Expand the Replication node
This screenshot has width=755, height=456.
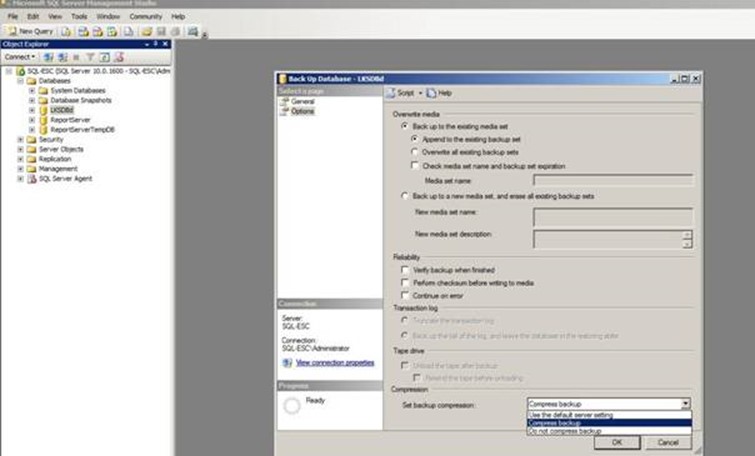point(20,159)
